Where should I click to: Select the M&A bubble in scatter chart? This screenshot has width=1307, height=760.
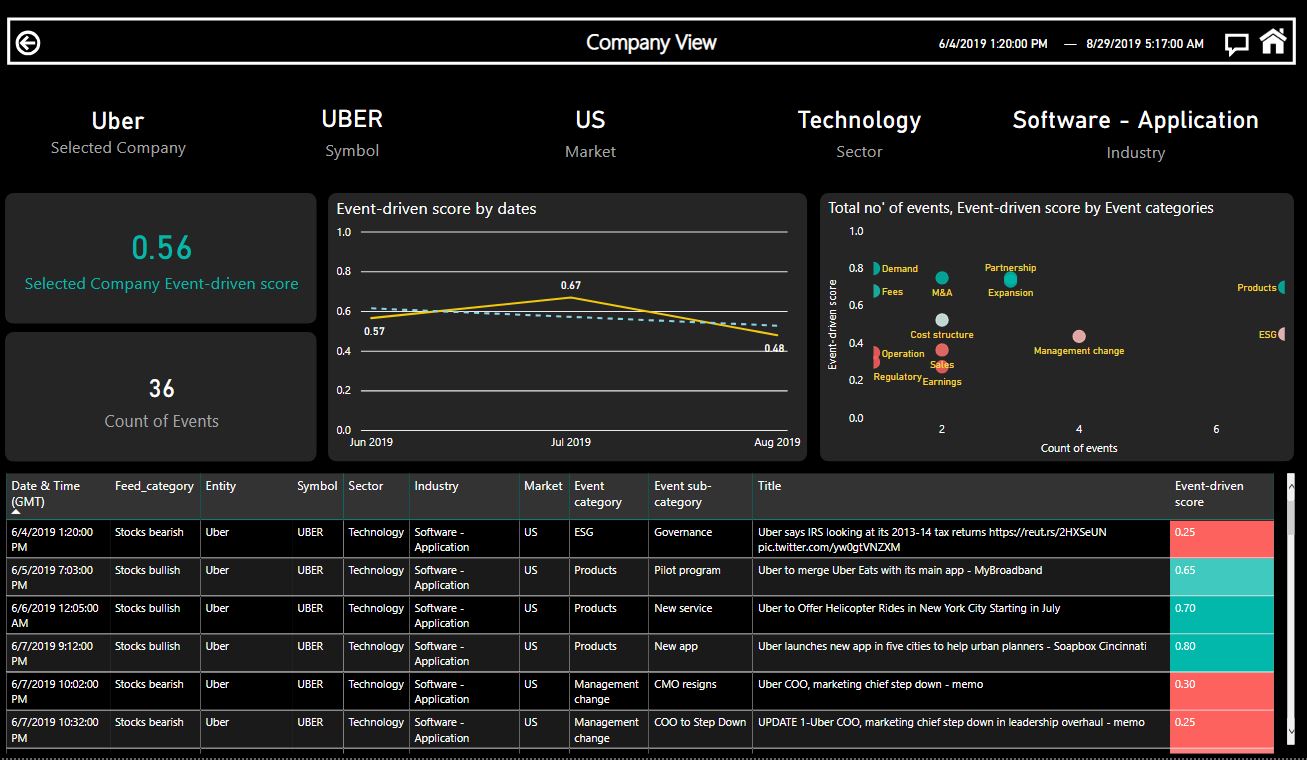942,278
